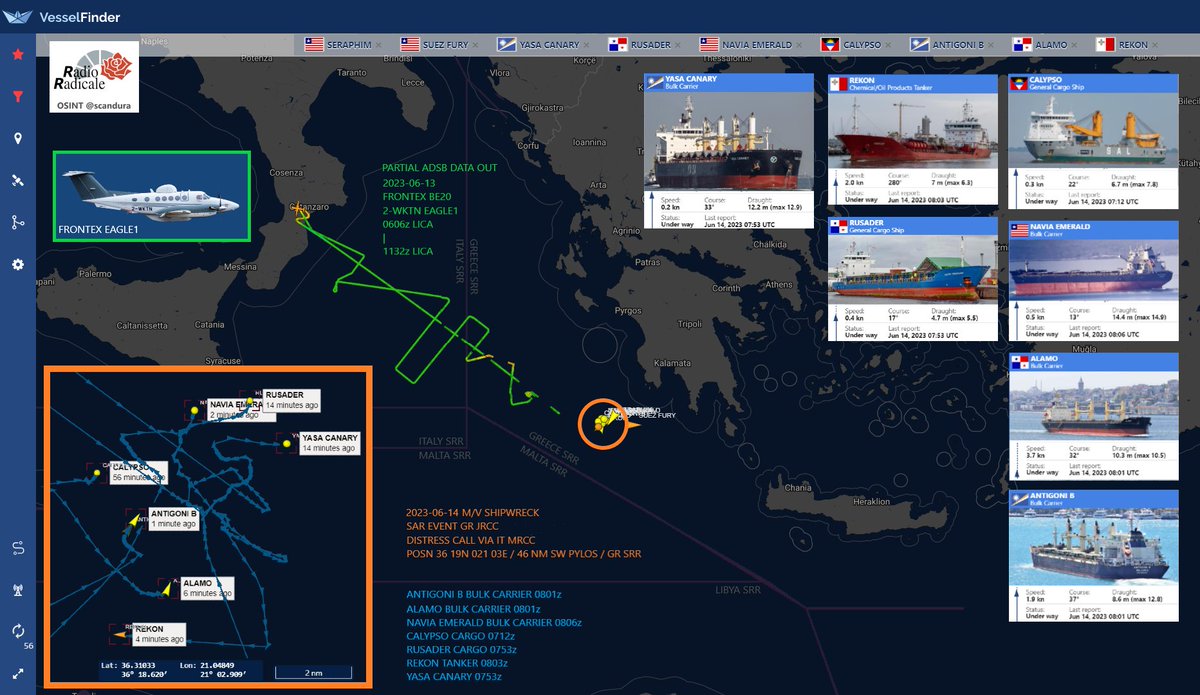Open the vessel filter funnel icon
Image resolution: width=1200 pixels, height=695 pixels.
point(18,97)
